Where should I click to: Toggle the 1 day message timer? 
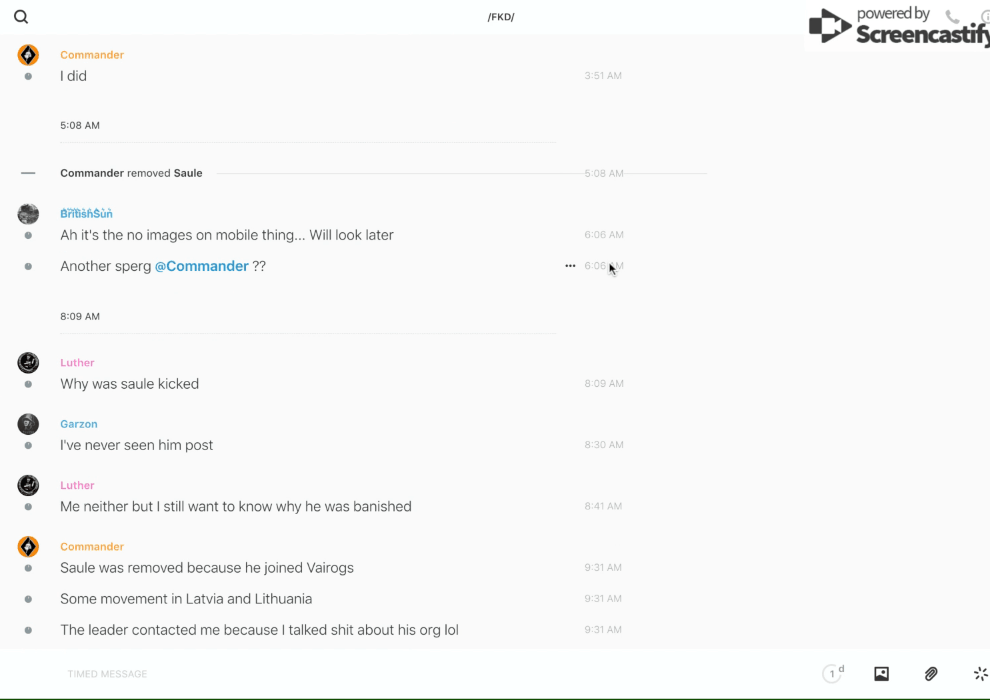[x=833, y=674]
